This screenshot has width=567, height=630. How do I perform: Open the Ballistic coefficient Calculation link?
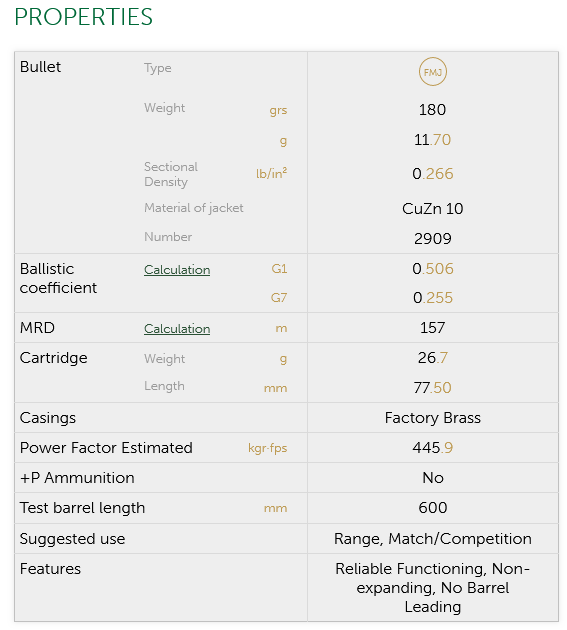(177, 270)
